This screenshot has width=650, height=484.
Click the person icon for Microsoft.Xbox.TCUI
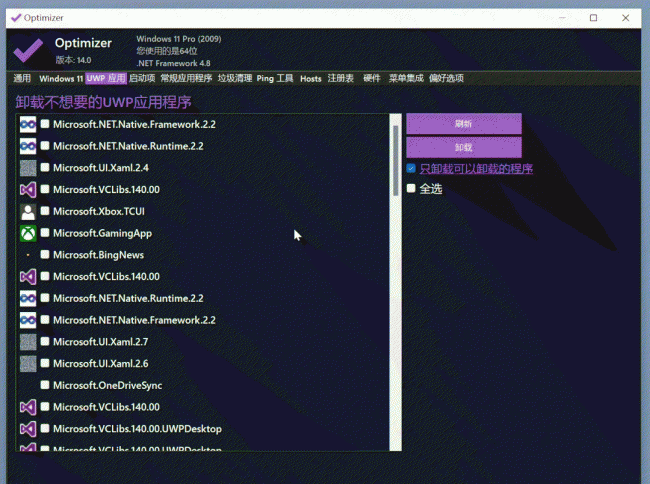[28, 211]
